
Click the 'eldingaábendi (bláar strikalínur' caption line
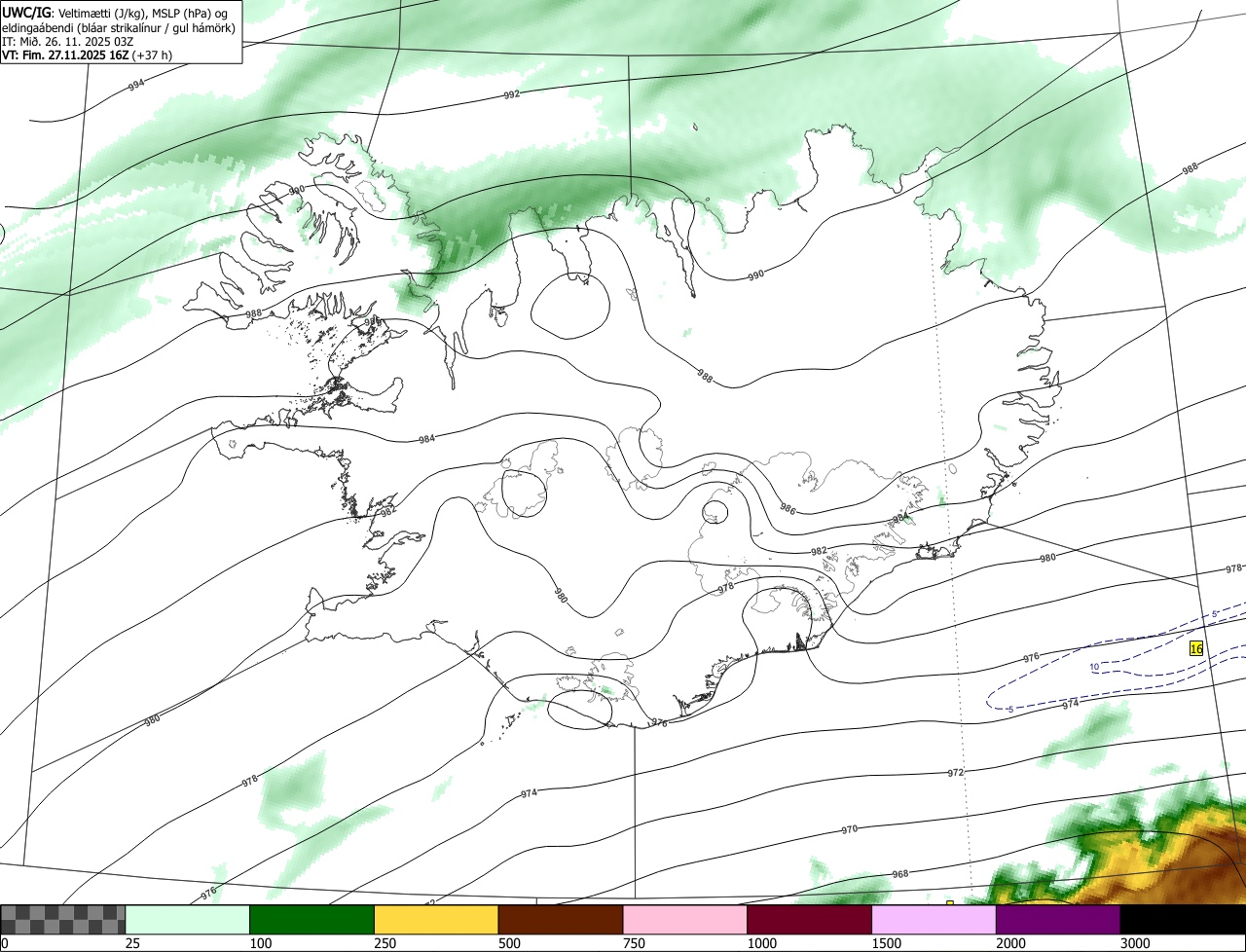tap(119, 27)
